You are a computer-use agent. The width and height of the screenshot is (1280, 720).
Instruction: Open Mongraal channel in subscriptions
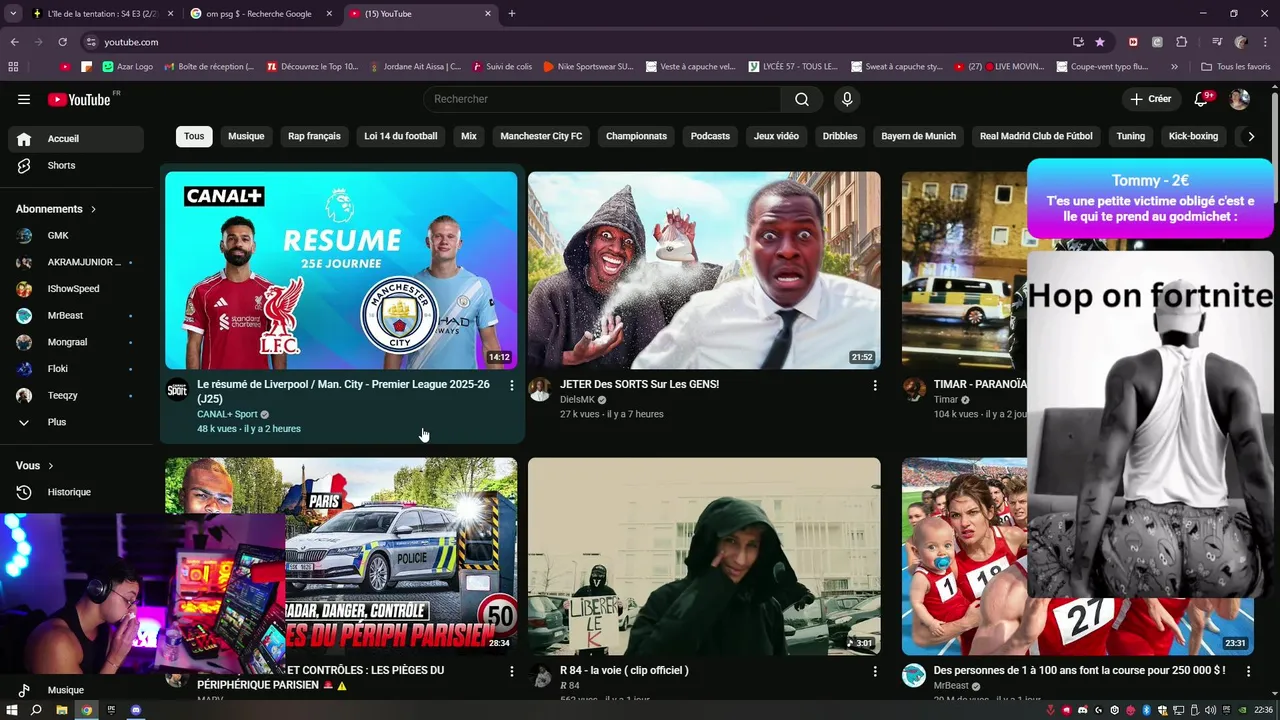(76, 342)
